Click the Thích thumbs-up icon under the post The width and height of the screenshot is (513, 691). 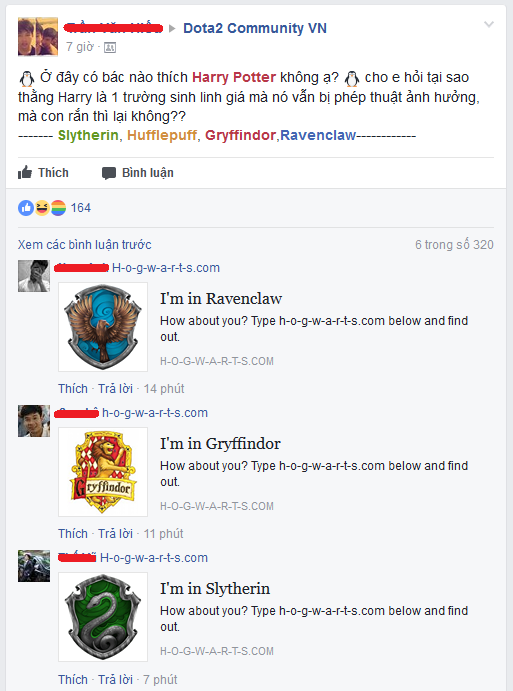25,172
